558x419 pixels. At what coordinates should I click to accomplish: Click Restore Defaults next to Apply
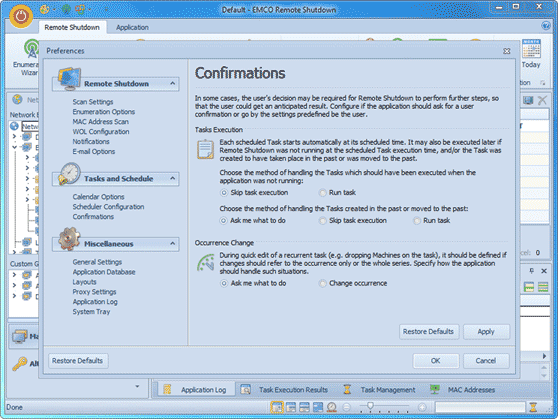point(428,332)
